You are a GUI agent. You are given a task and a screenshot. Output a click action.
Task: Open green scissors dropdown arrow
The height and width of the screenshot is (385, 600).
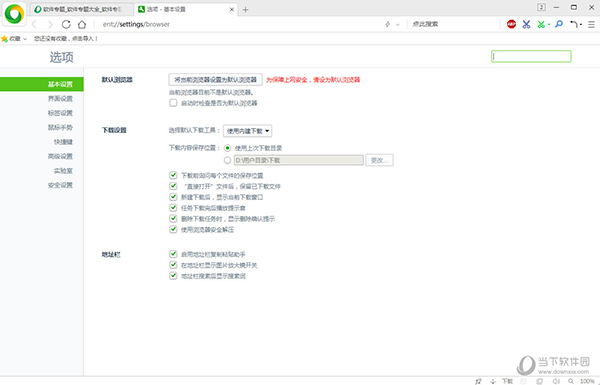[x=549, y=24]
